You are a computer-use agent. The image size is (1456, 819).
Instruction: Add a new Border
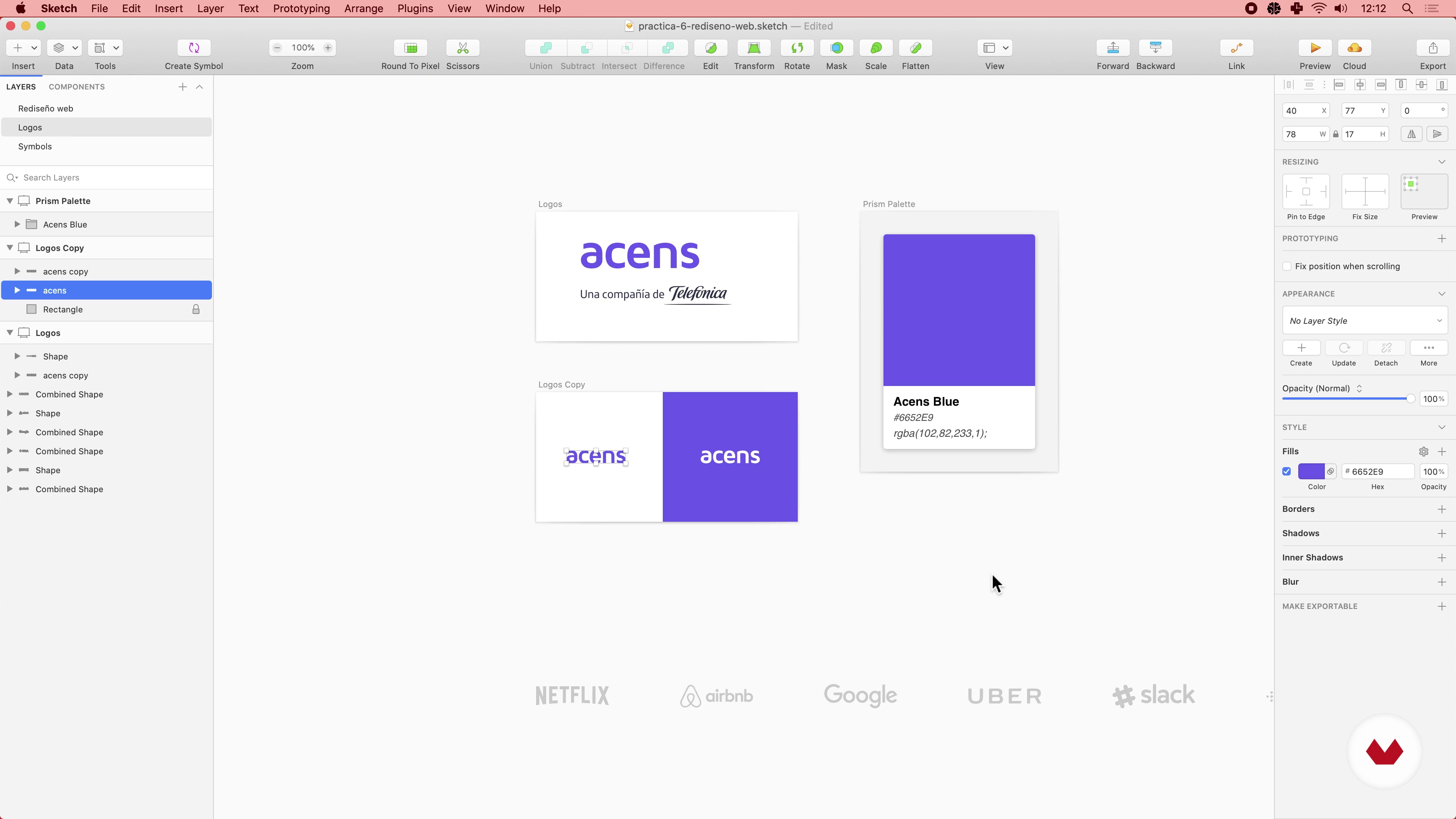[1442, 509]
